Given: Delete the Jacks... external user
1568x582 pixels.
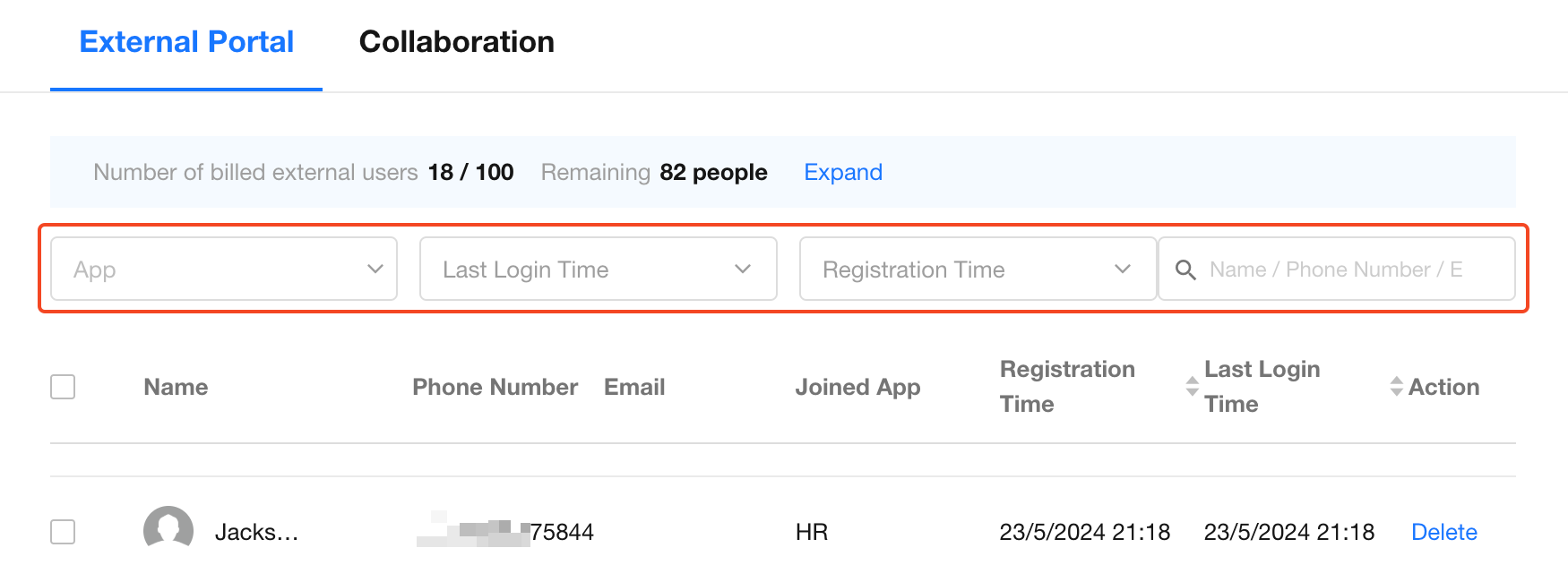Looking at the screenshot, I should point(1443,532).
